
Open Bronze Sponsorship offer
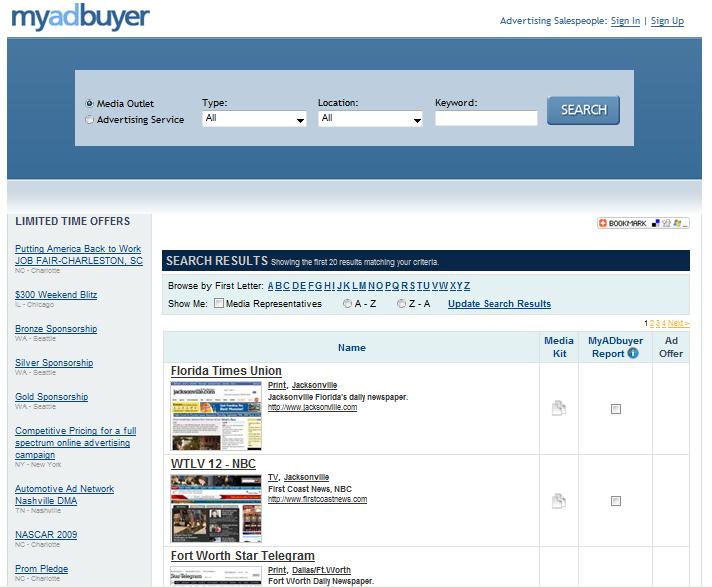[x=56, y=329]
